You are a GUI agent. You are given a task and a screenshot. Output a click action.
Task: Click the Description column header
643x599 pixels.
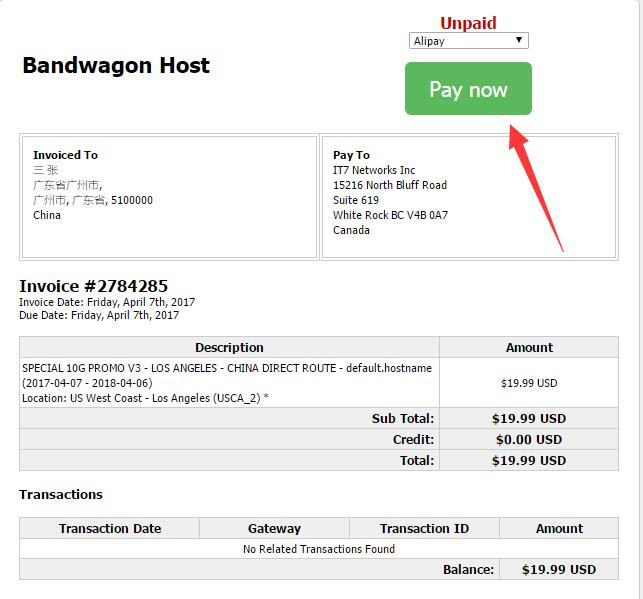(229, 348)
